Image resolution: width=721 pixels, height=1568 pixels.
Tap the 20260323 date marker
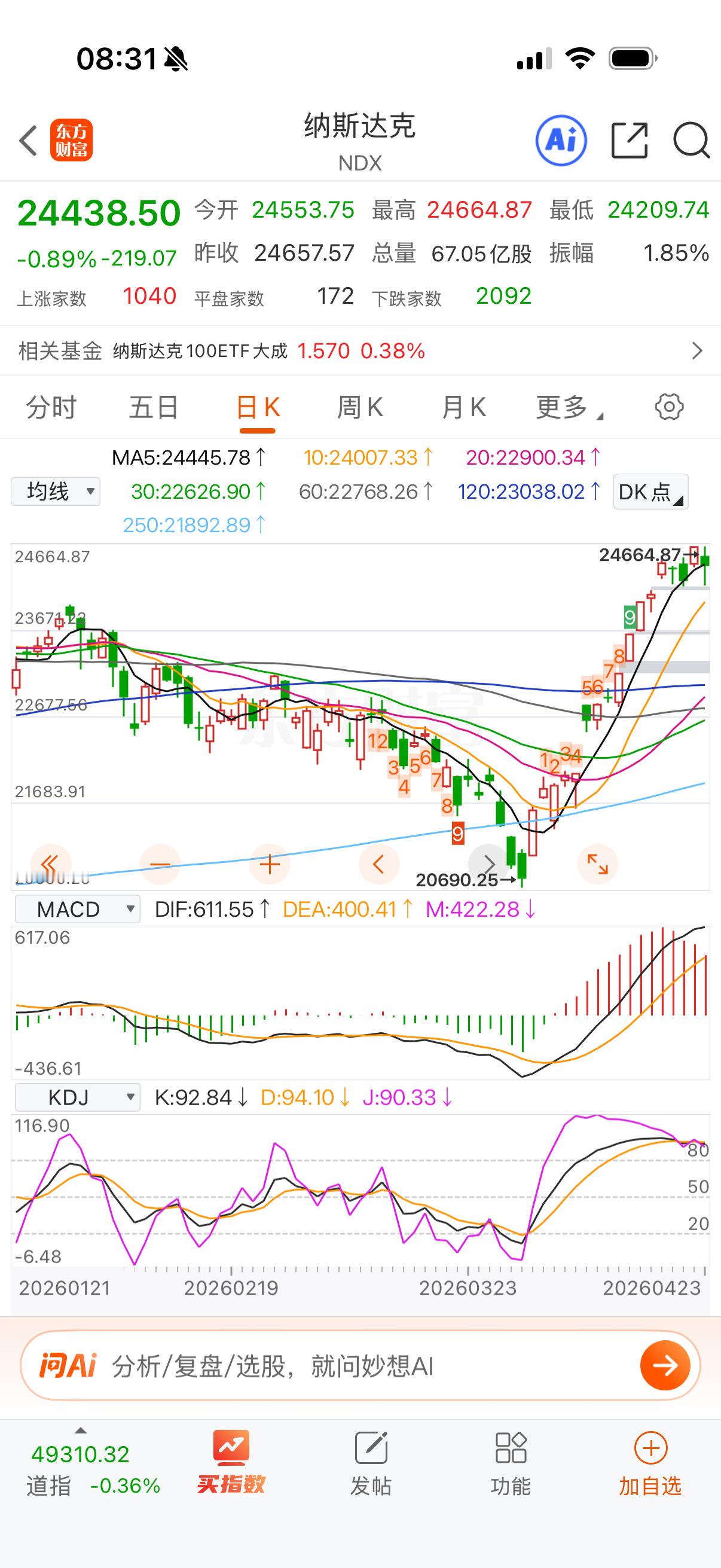(468, 1288)
